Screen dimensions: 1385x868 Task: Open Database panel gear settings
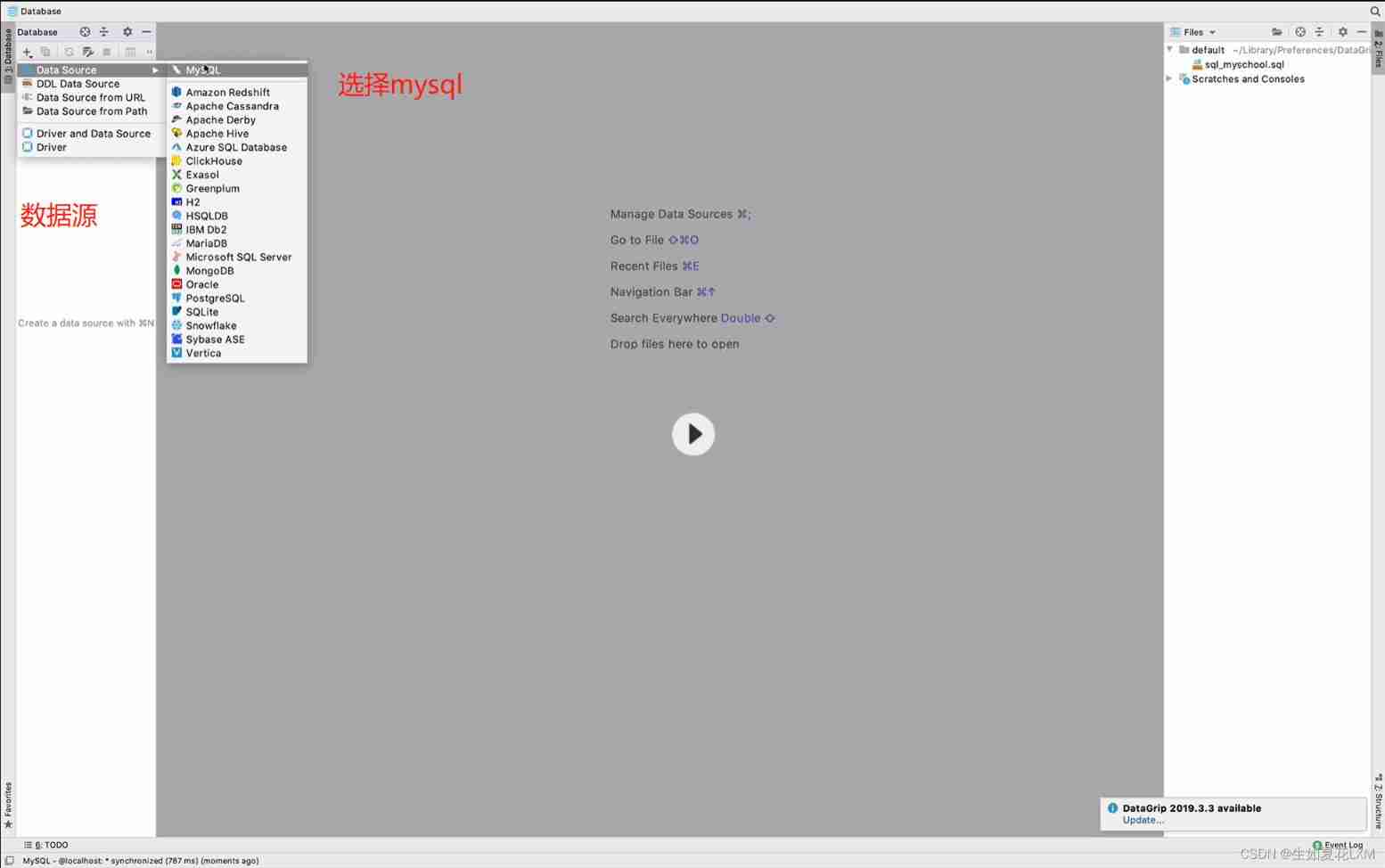pyautogui.click(x=127, y=31)
